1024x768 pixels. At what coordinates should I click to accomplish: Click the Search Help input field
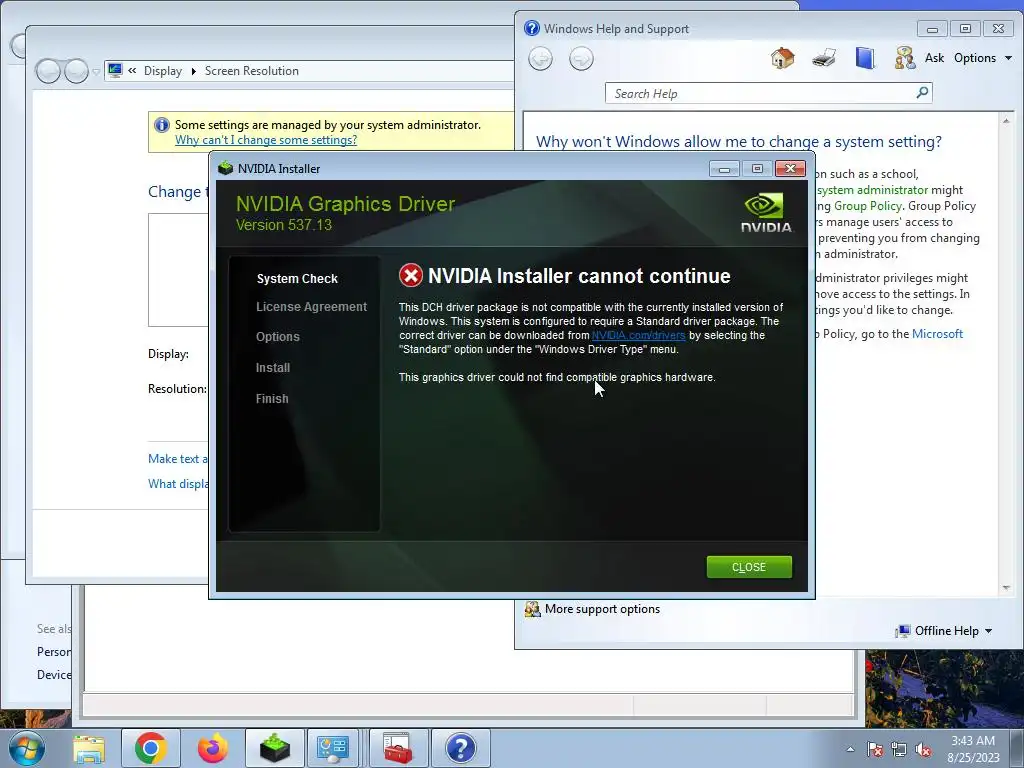click(x=761, y=93)
